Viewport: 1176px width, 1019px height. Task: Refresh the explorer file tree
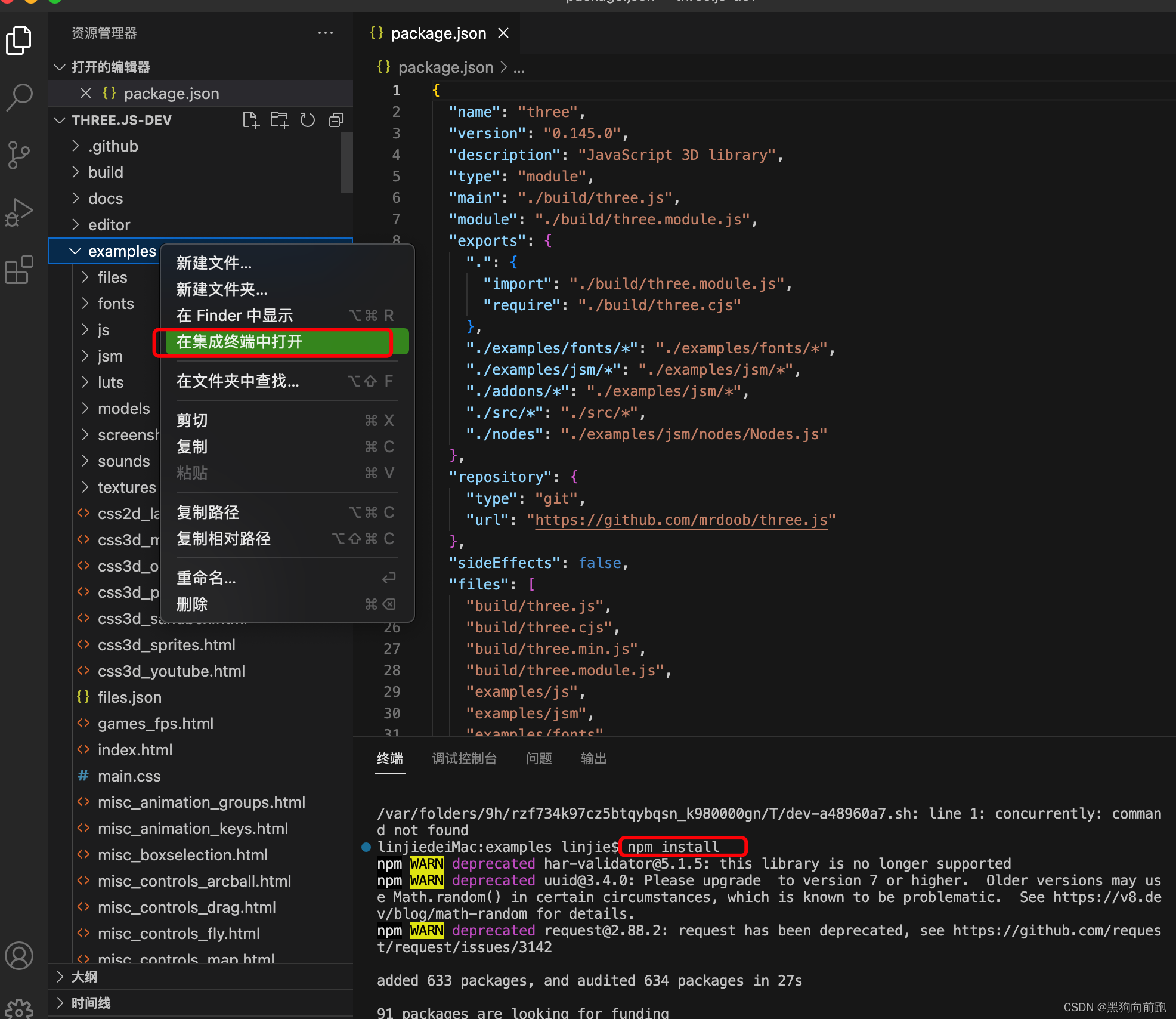coord(308,120)
